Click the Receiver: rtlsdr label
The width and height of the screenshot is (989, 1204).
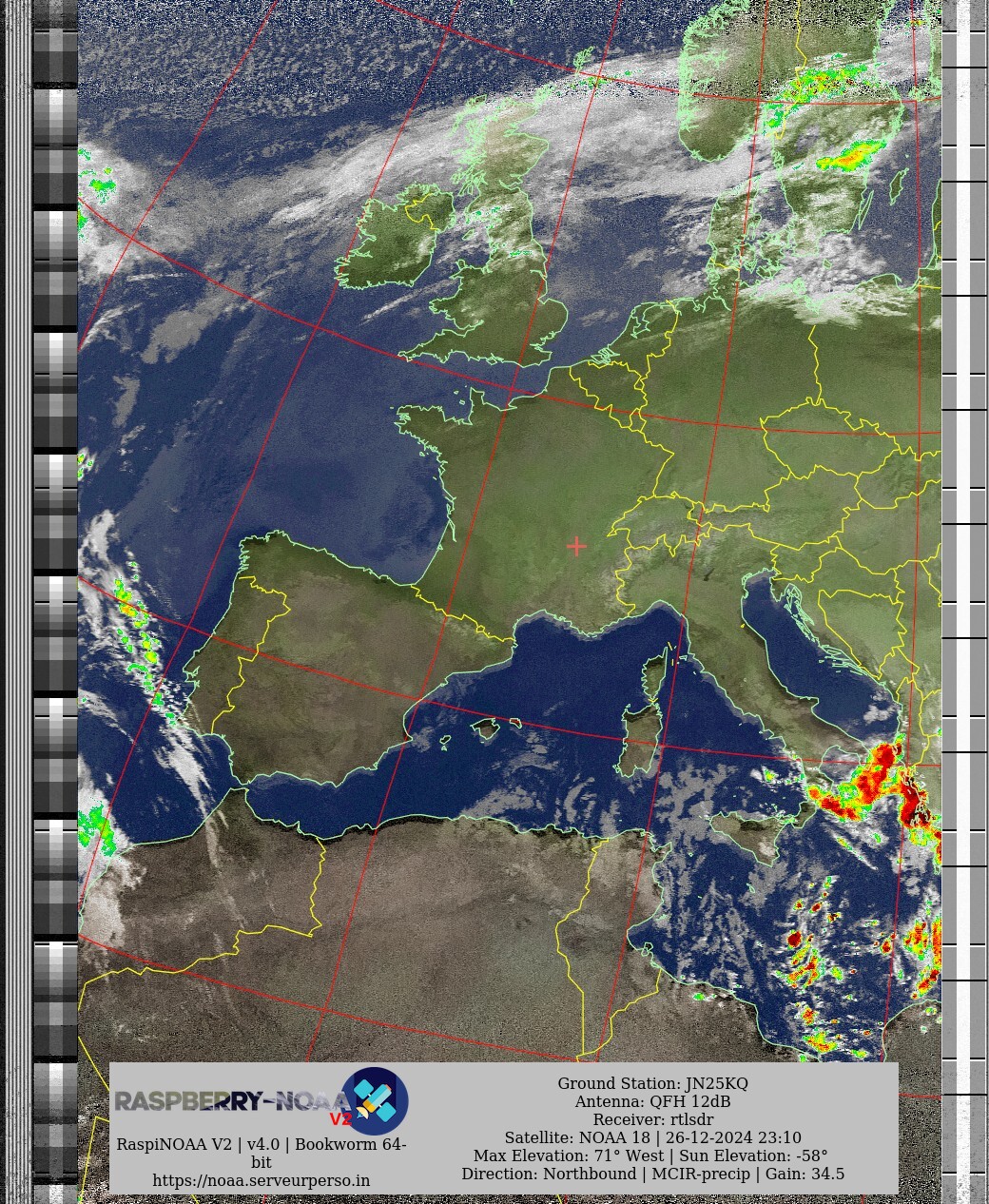click(652, 1119)
